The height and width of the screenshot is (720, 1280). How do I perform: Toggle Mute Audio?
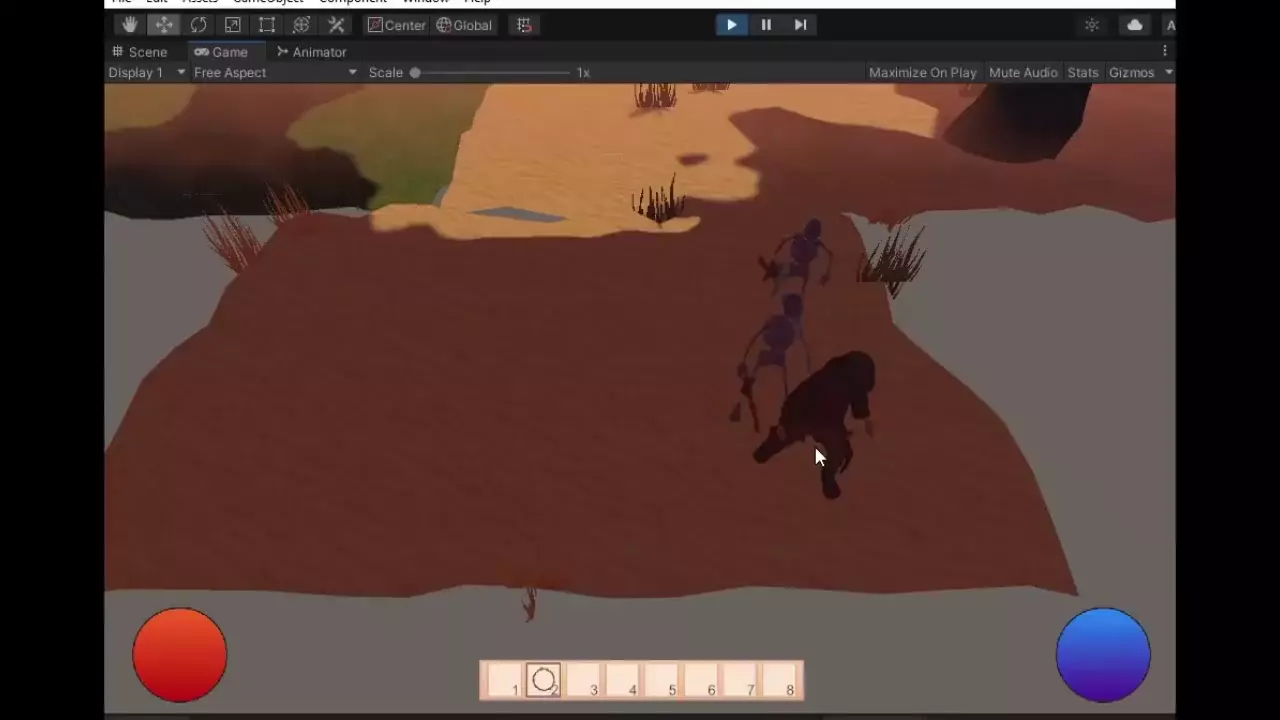1023,72
